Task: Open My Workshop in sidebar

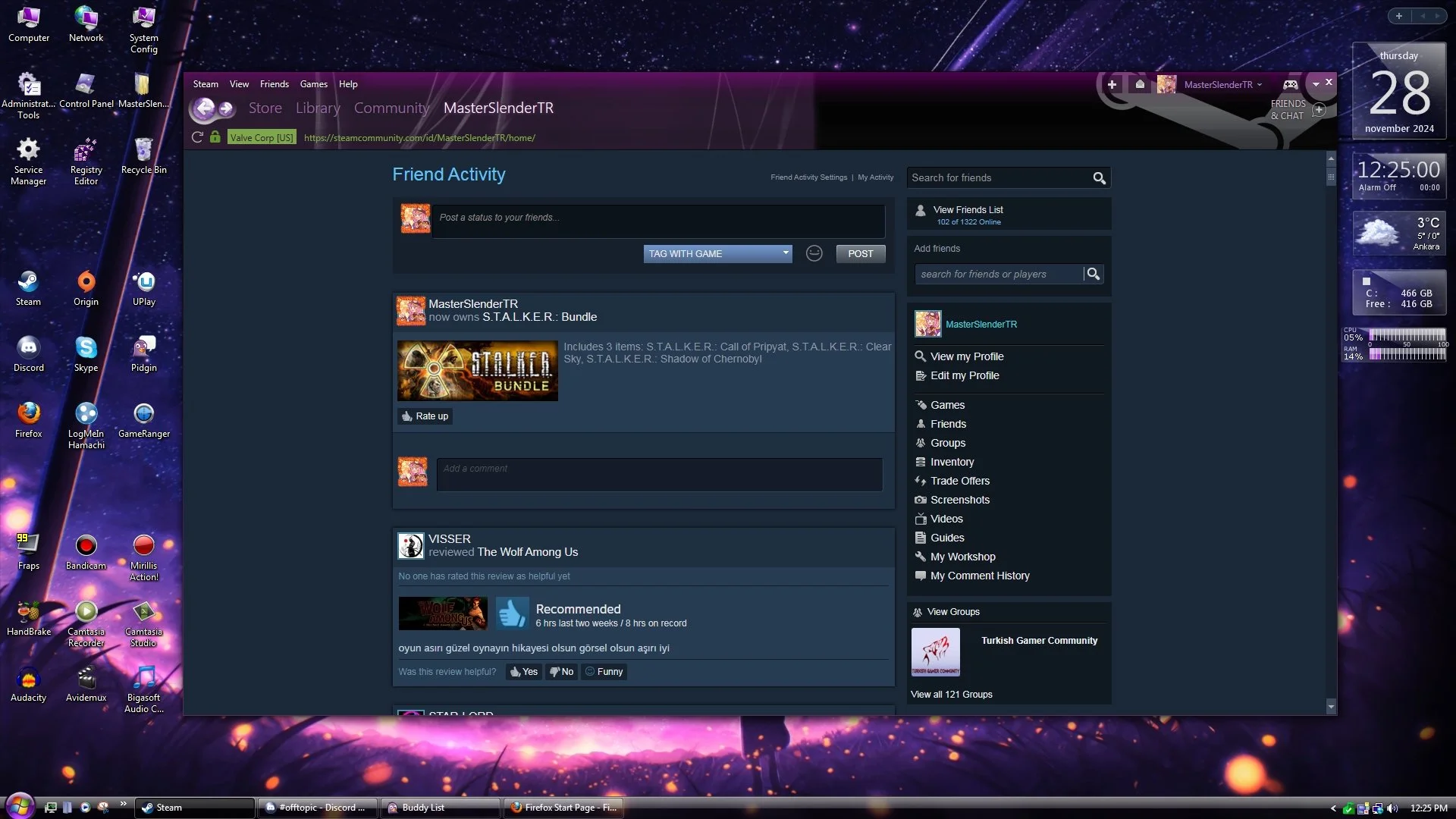Action: point(963,557)
